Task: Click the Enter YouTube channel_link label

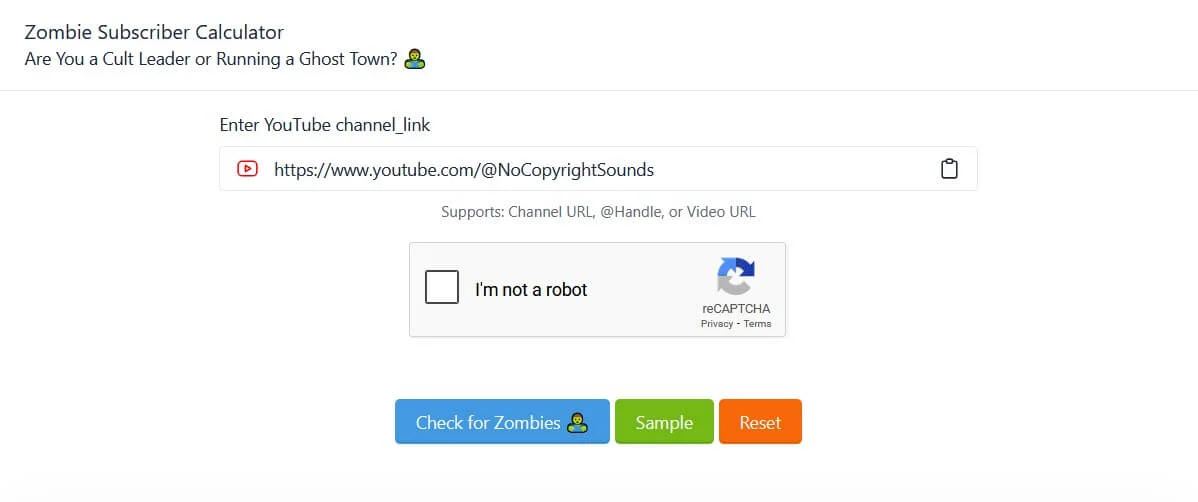Action: click(325, 125)
